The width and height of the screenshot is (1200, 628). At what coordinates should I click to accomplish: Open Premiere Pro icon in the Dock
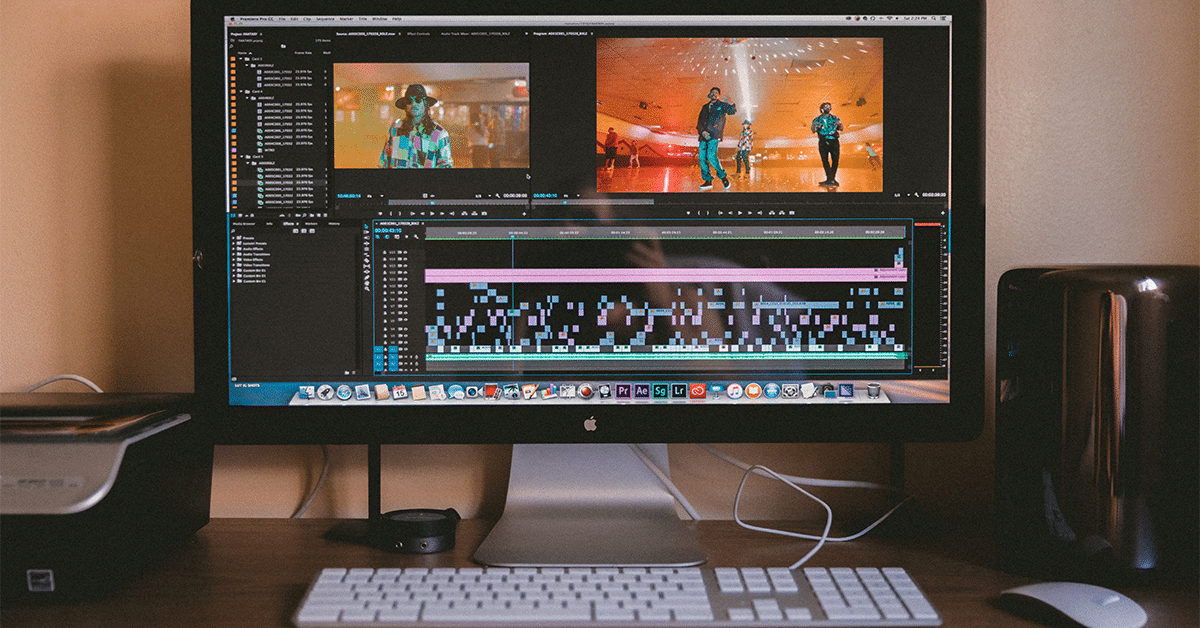(623, 390)
